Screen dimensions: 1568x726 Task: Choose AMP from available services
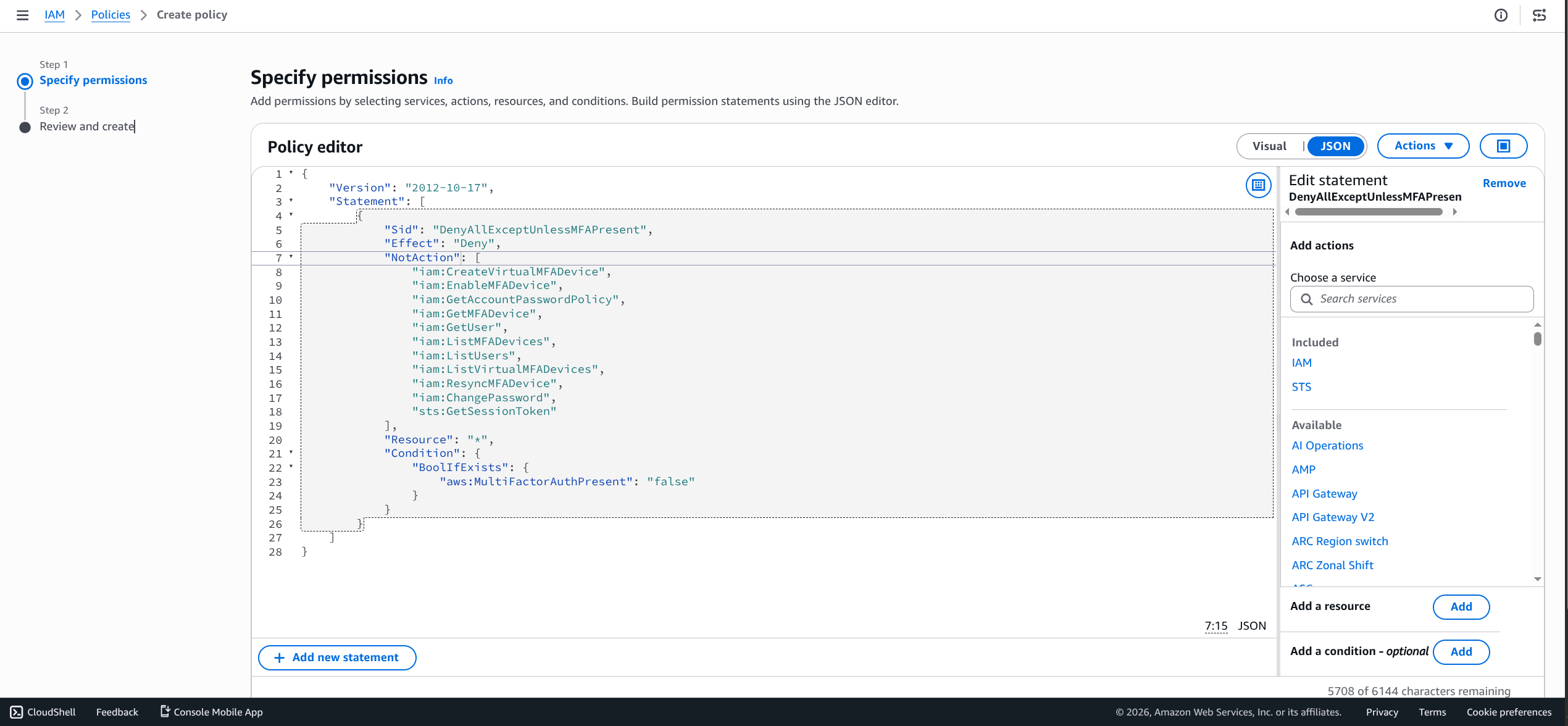click(1303, 470)
